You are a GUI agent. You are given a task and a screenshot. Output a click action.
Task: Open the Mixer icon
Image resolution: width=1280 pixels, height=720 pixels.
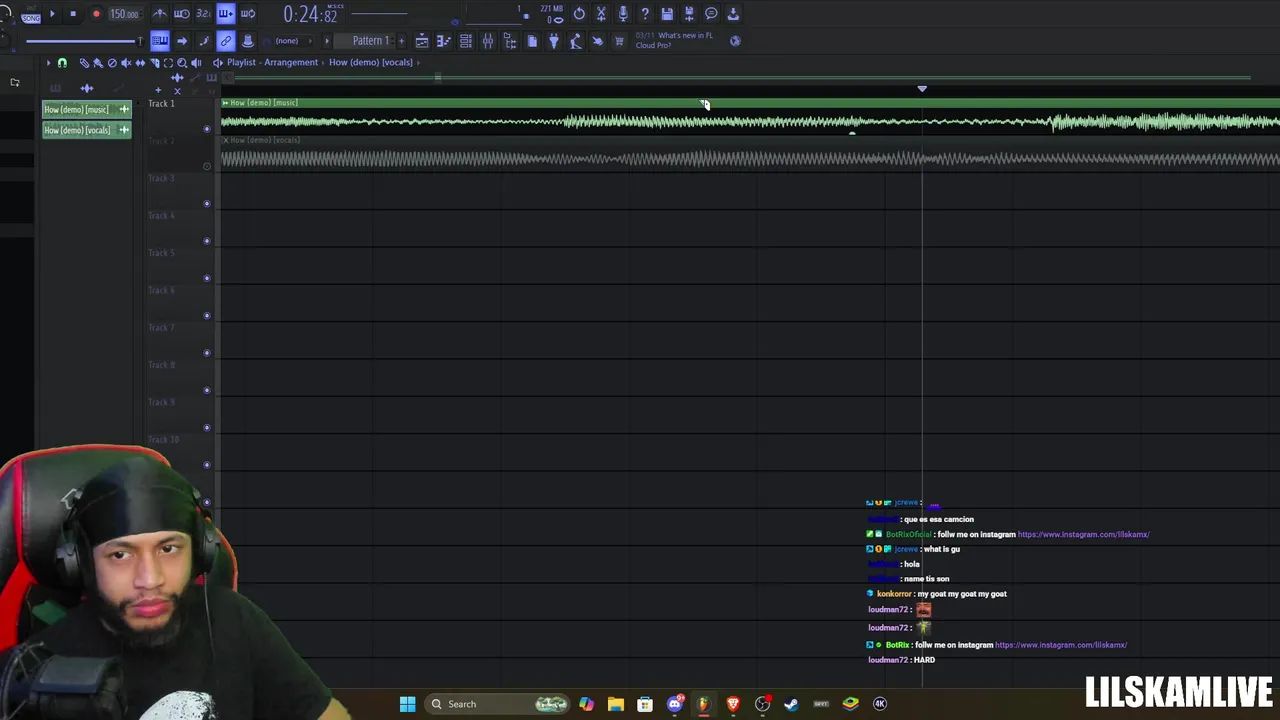pos(488,41)
